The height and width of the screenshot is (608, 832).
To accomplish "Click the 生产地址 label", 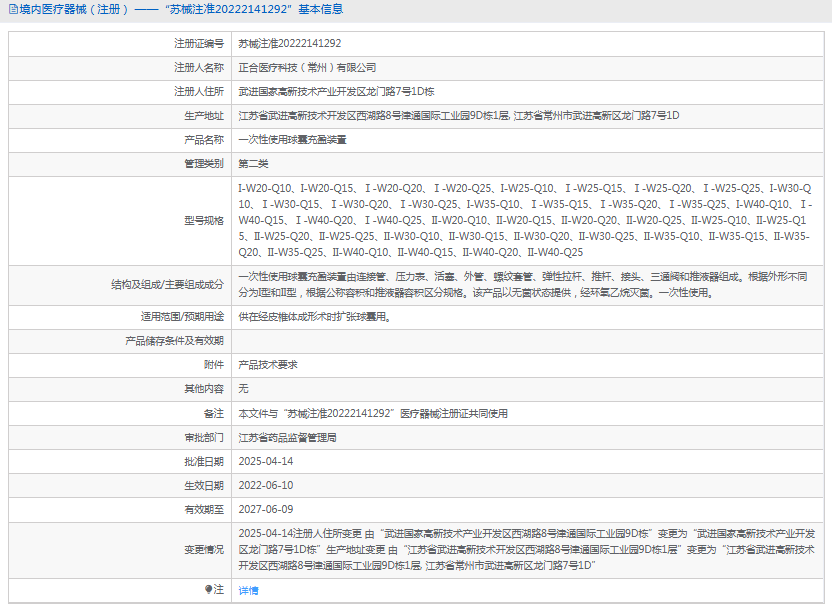I will click(x=204, y=116).
